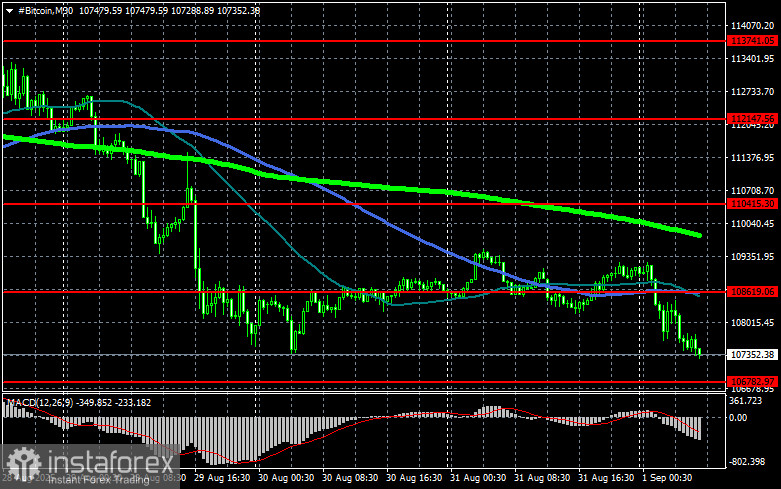Click the MACD(12,26,9) indicator label
This screenshot has height=489, width=781.
41,402
